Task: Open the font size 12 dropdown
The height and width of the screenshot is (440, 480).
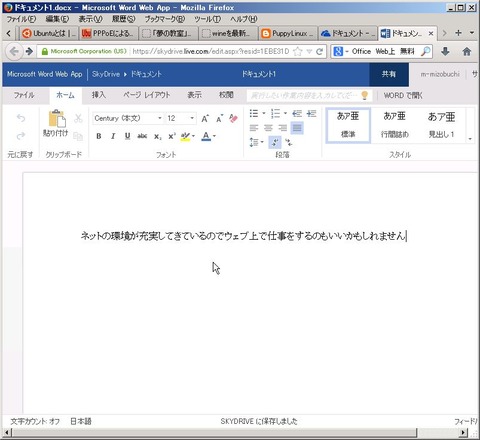Action: click(x=192, y=118)
